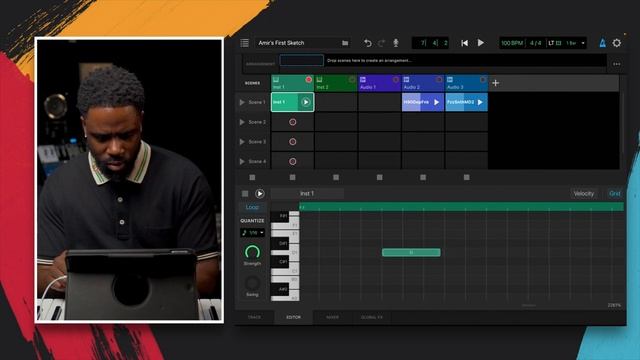Switch to the Global FX tab
Viewport: 640px width, 360px height.
[x=372, y=317]
